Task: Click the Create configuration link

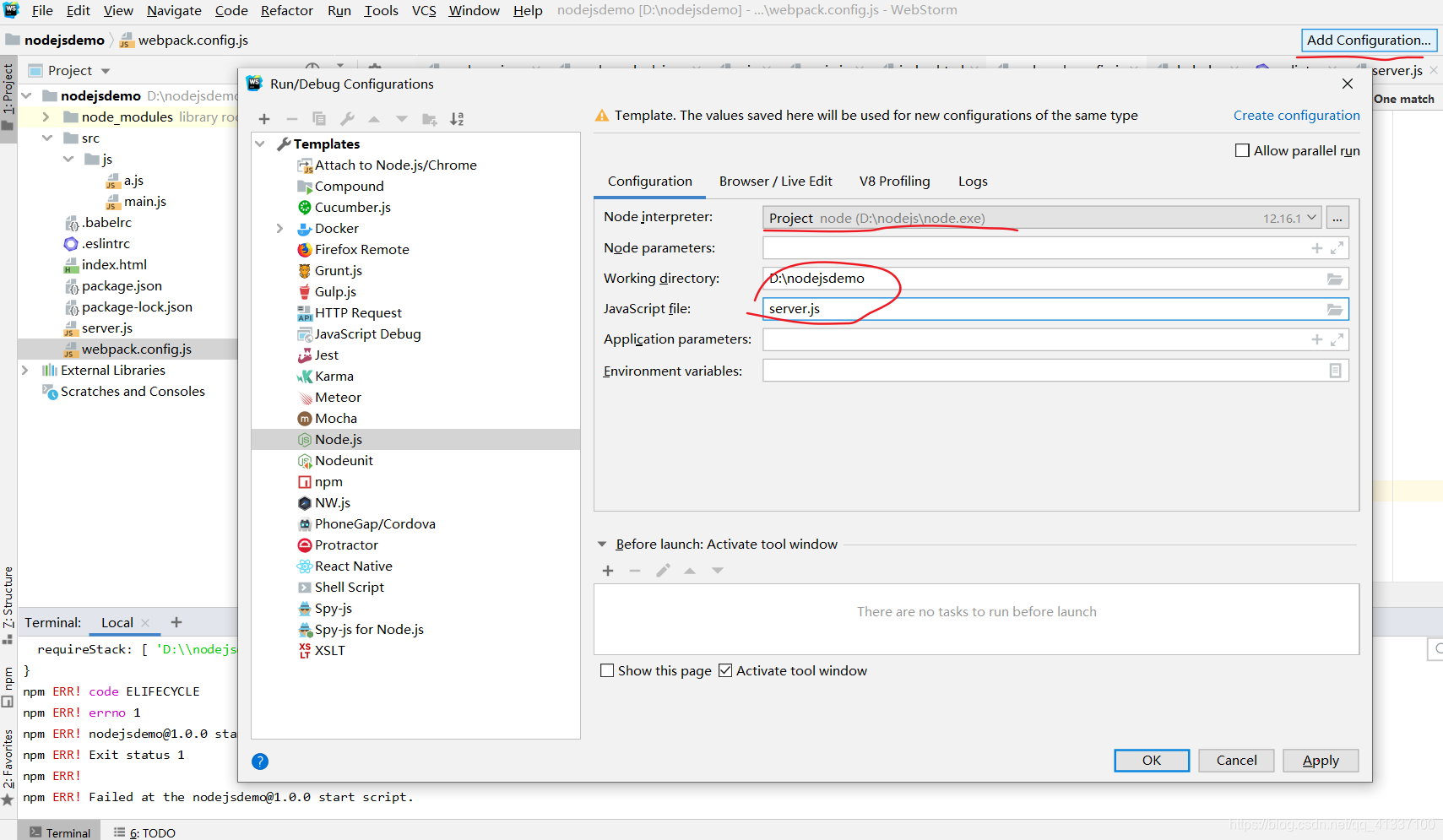Action: (x=1297, y=116)
